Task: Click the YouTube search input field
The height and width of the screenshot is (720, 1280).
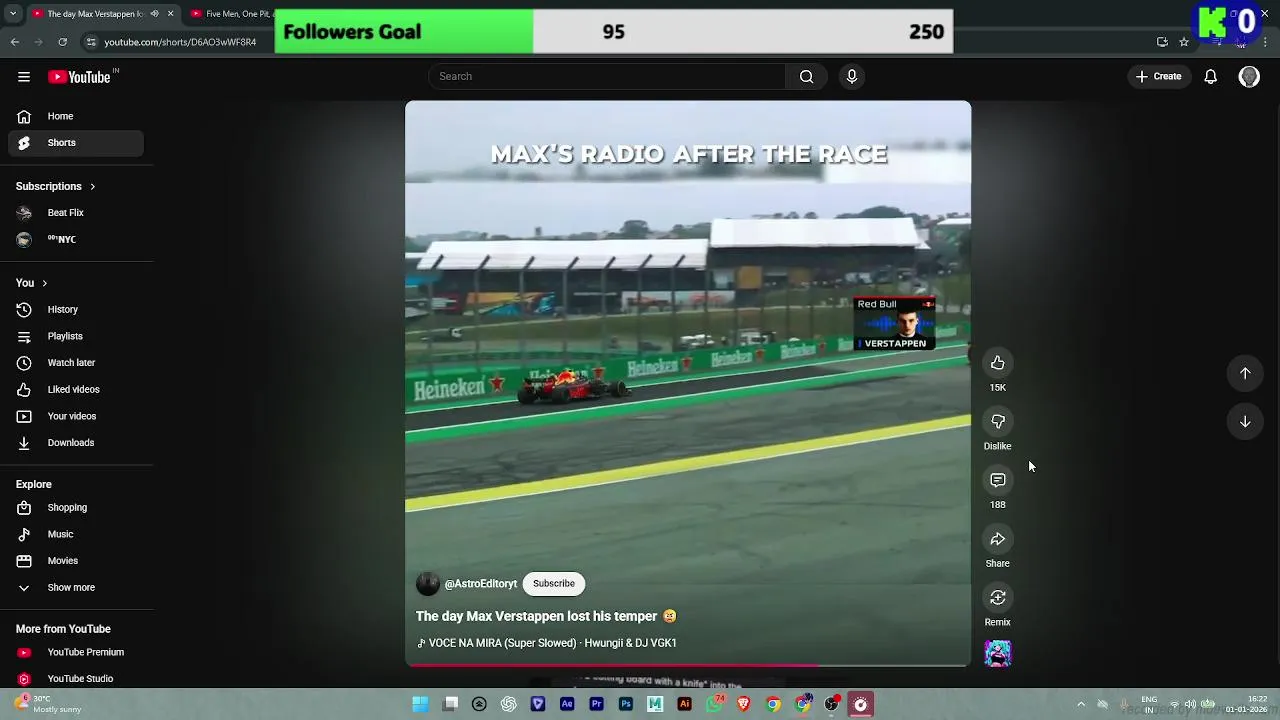Action: (x=608, y=77)
